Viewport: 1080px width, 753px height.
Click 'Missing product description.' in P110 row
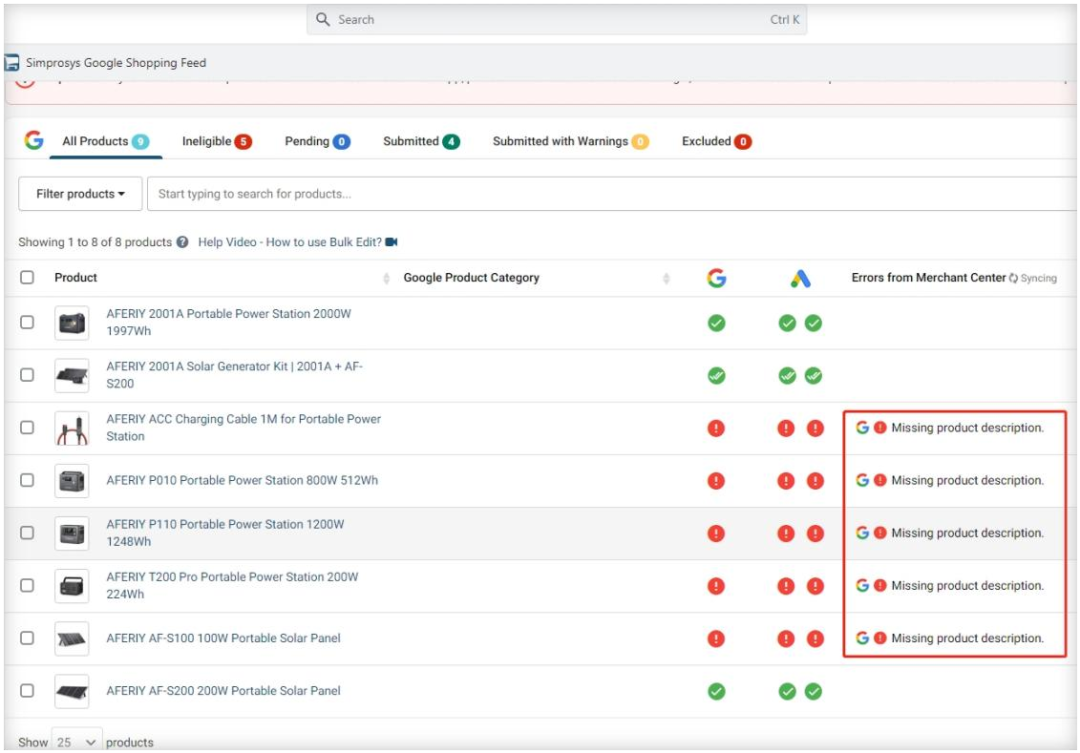(967, 533)
